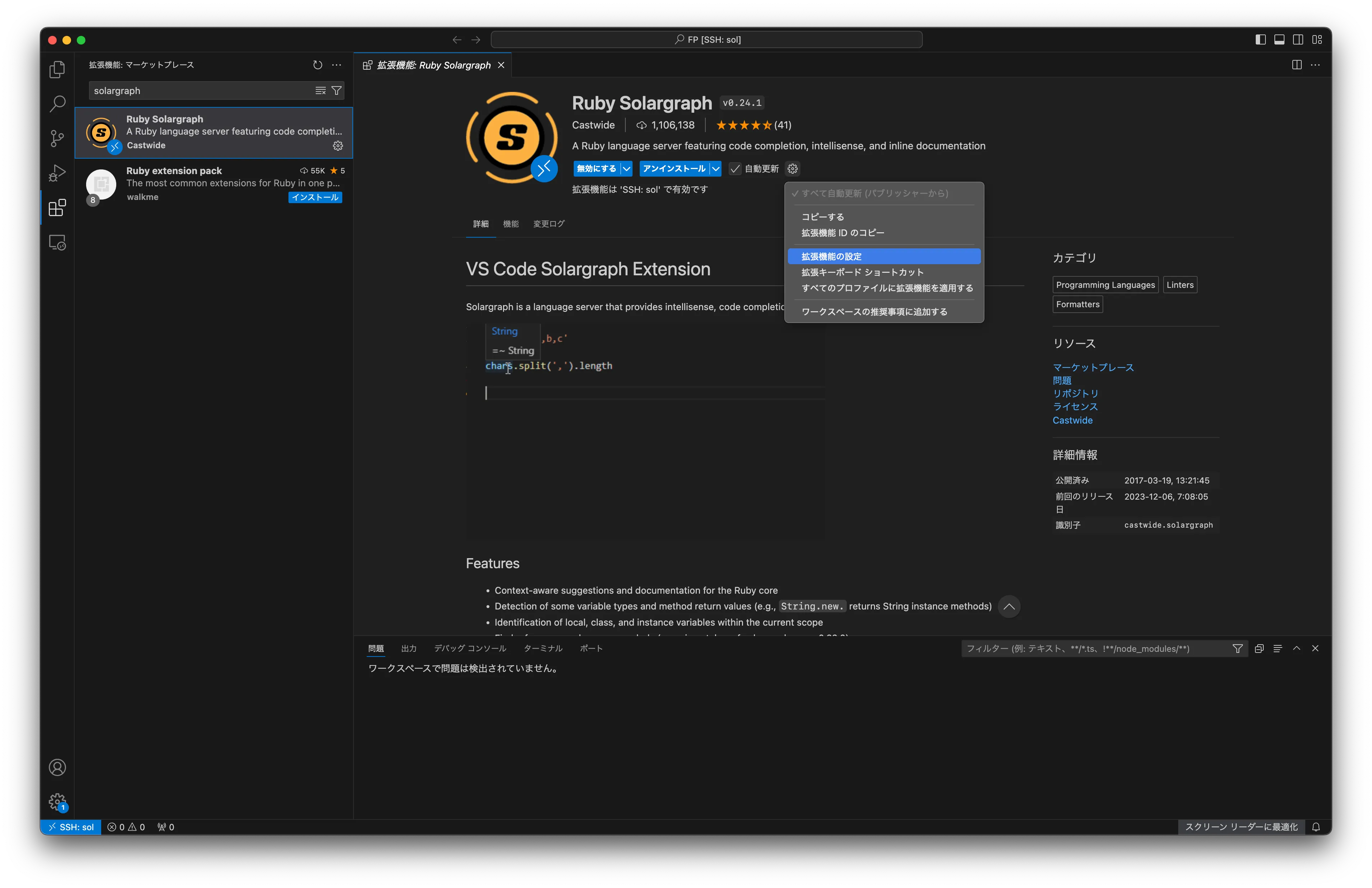Click the Castwide link under resources
1372x888 pixels.
(x=1072, y=420)
